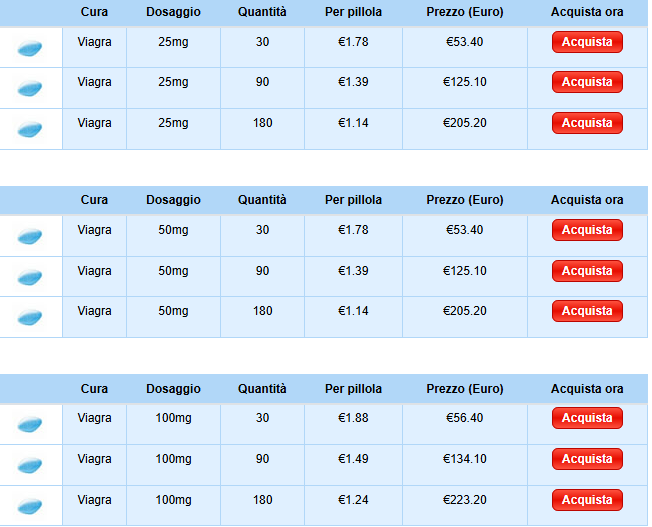Image resolution: width=652 pixels, height=527 pixels.
Task: Buy the 100mg pack priced €223.20
Action: click(x=587, y=499)
